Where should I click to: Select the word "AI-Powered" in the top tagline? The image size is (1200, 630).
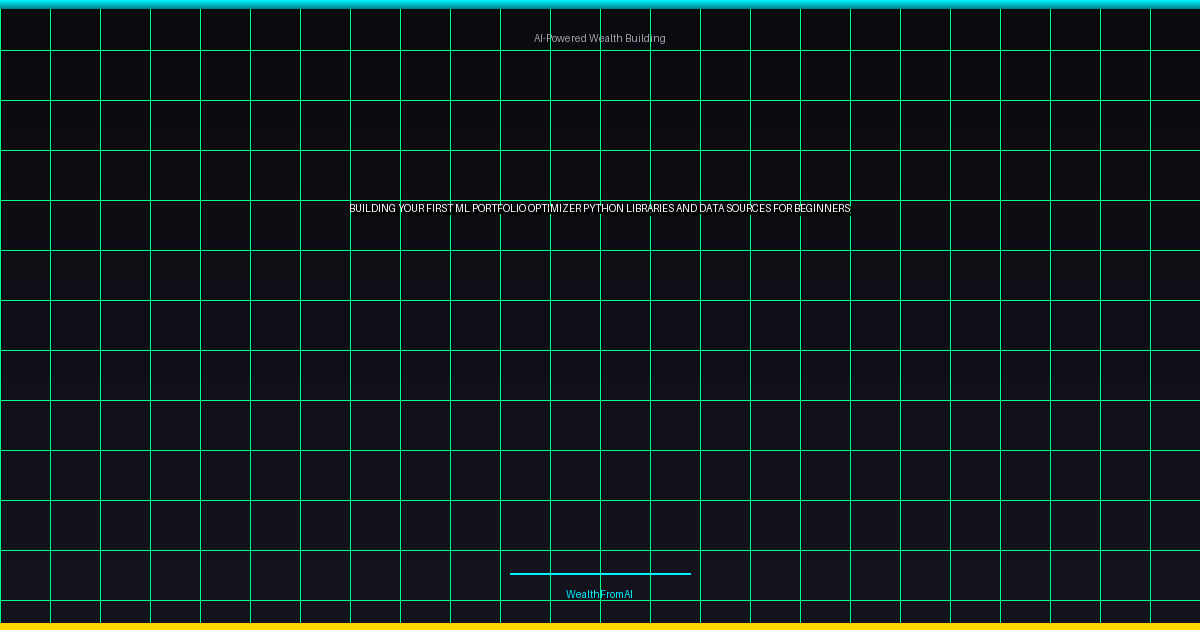[560, 38]
